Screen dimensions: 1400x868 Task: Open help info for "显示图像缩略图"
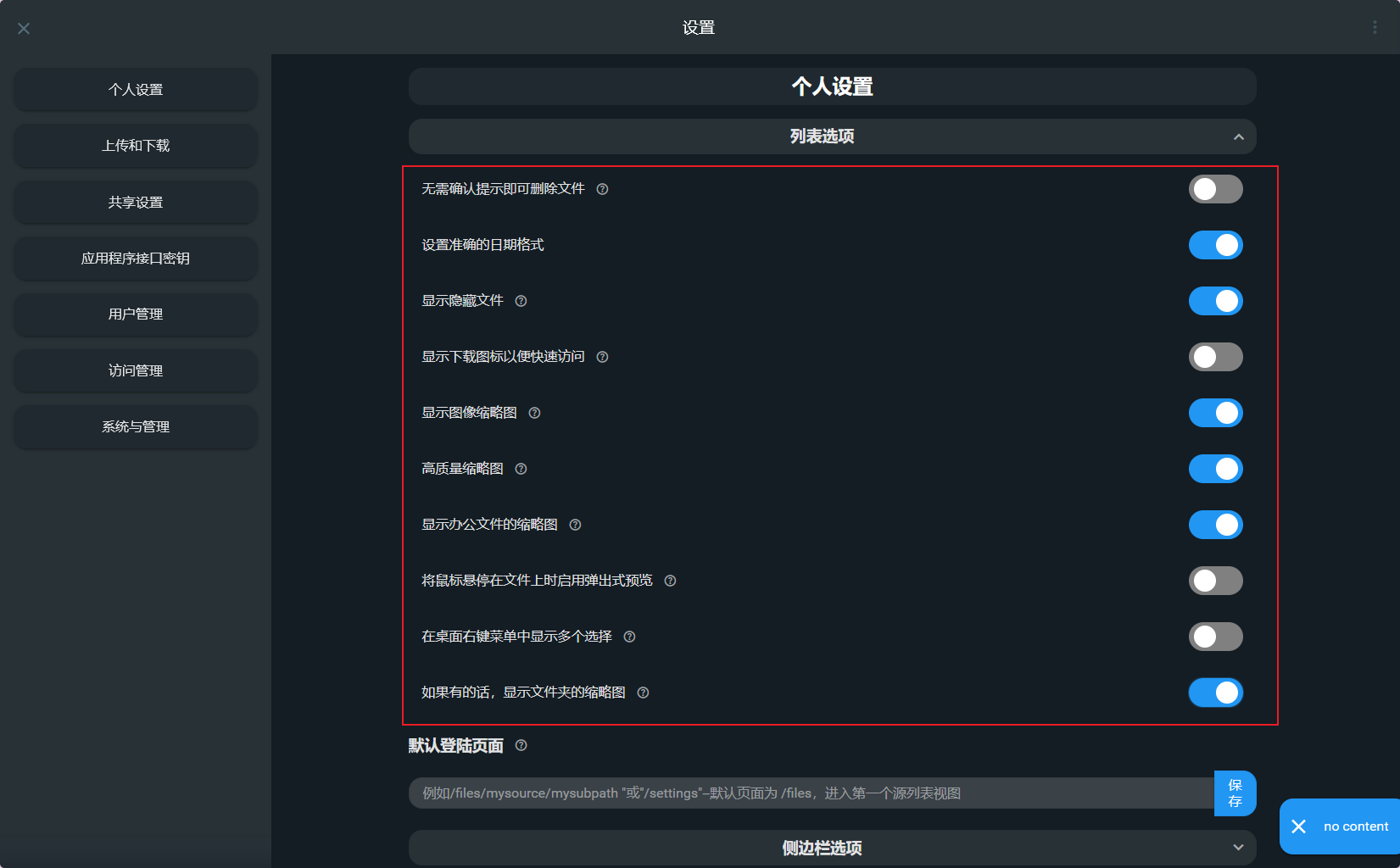(534, 413)
